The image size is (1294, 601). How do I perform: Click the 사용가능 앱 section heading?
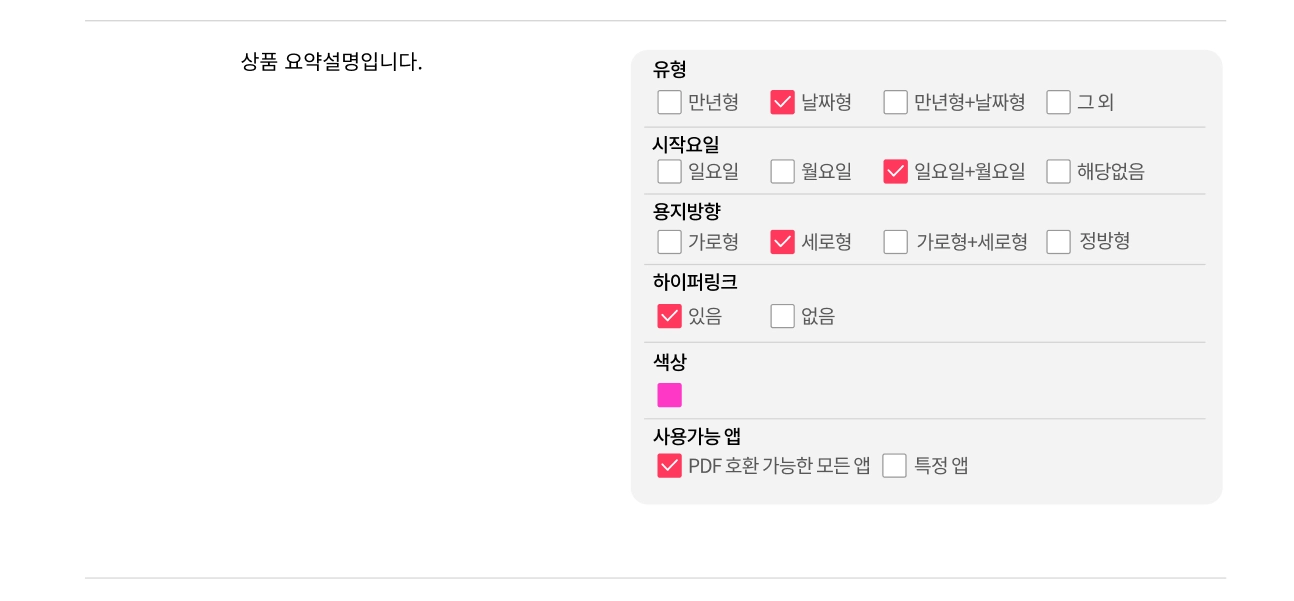(696, 436)
